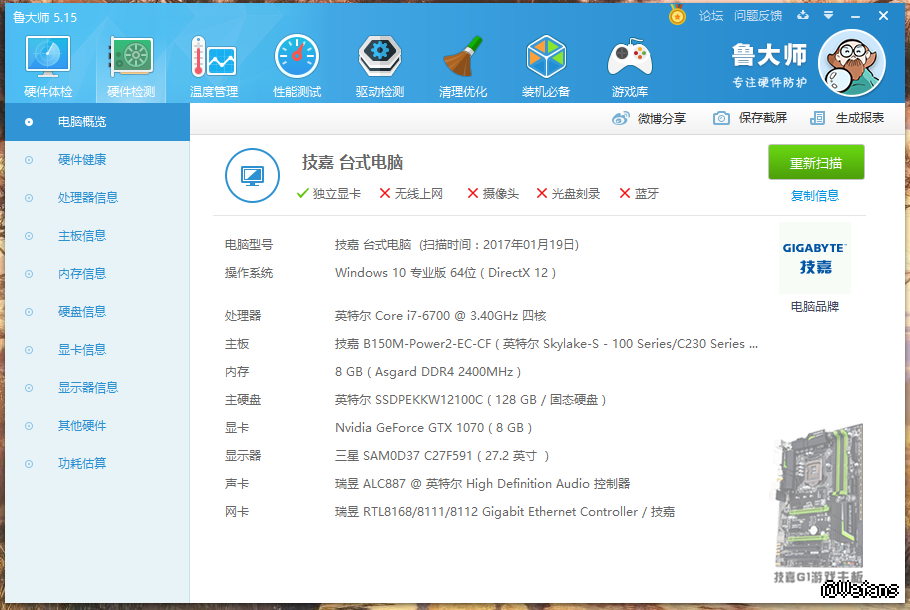Click 保存截屏 camera icon
The width and height of the screenshot is (910, 610).
tap(721, 118)
